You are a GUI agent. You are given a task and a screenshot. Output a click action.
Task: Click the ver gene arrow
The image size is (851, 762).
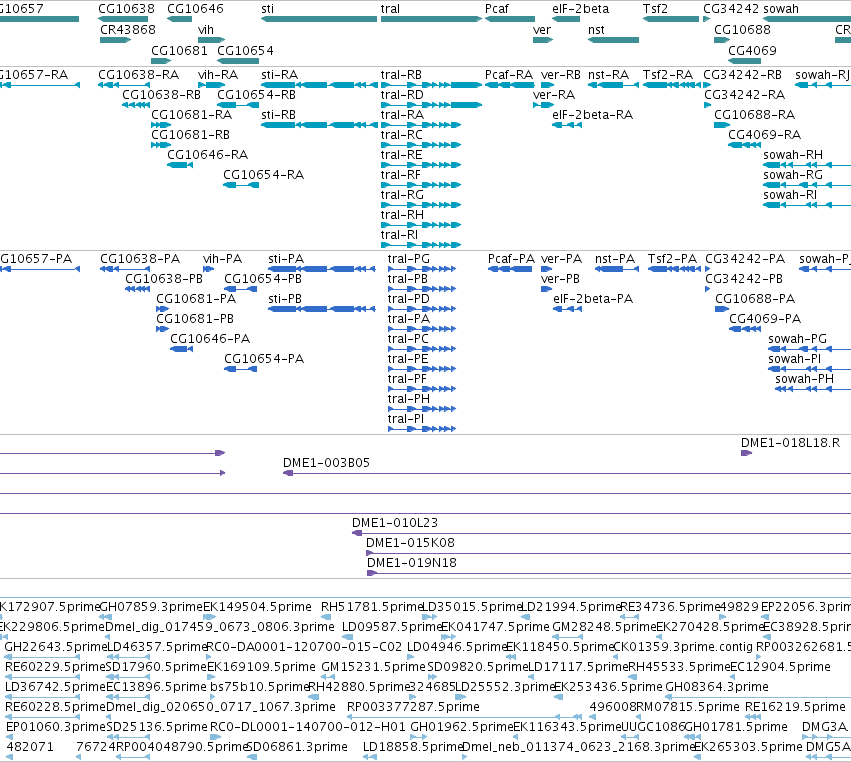coord(543,40)
